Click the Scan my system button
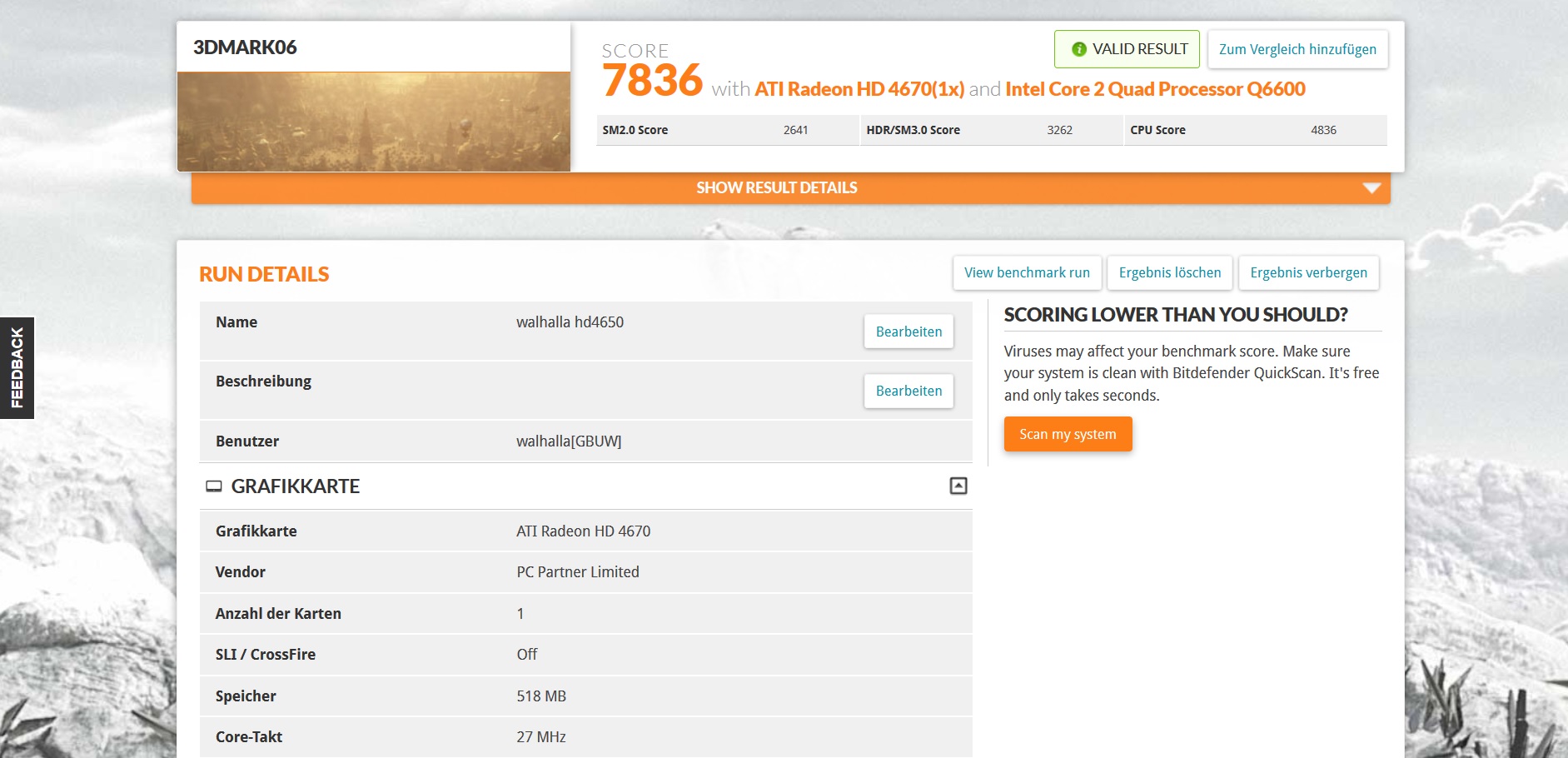The width and height of the screenshot is (1568, 758). click(x=1068, y=434)
